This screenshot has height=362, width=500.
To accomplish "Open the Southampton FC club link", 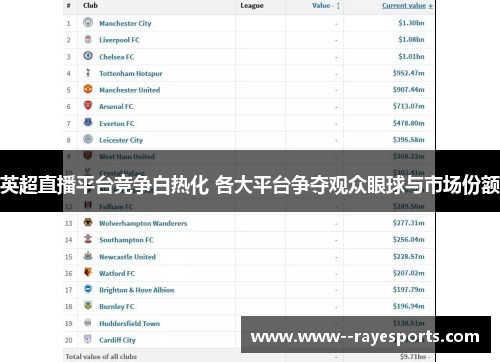I will pos(126,240).
